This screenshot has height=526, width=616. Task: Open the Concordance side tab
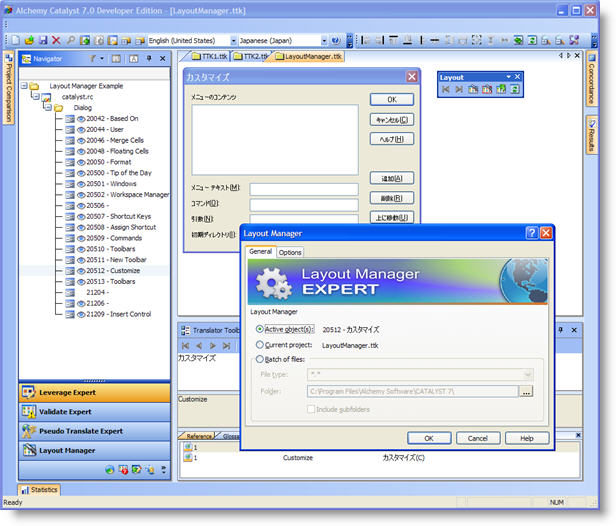point(592,79)
